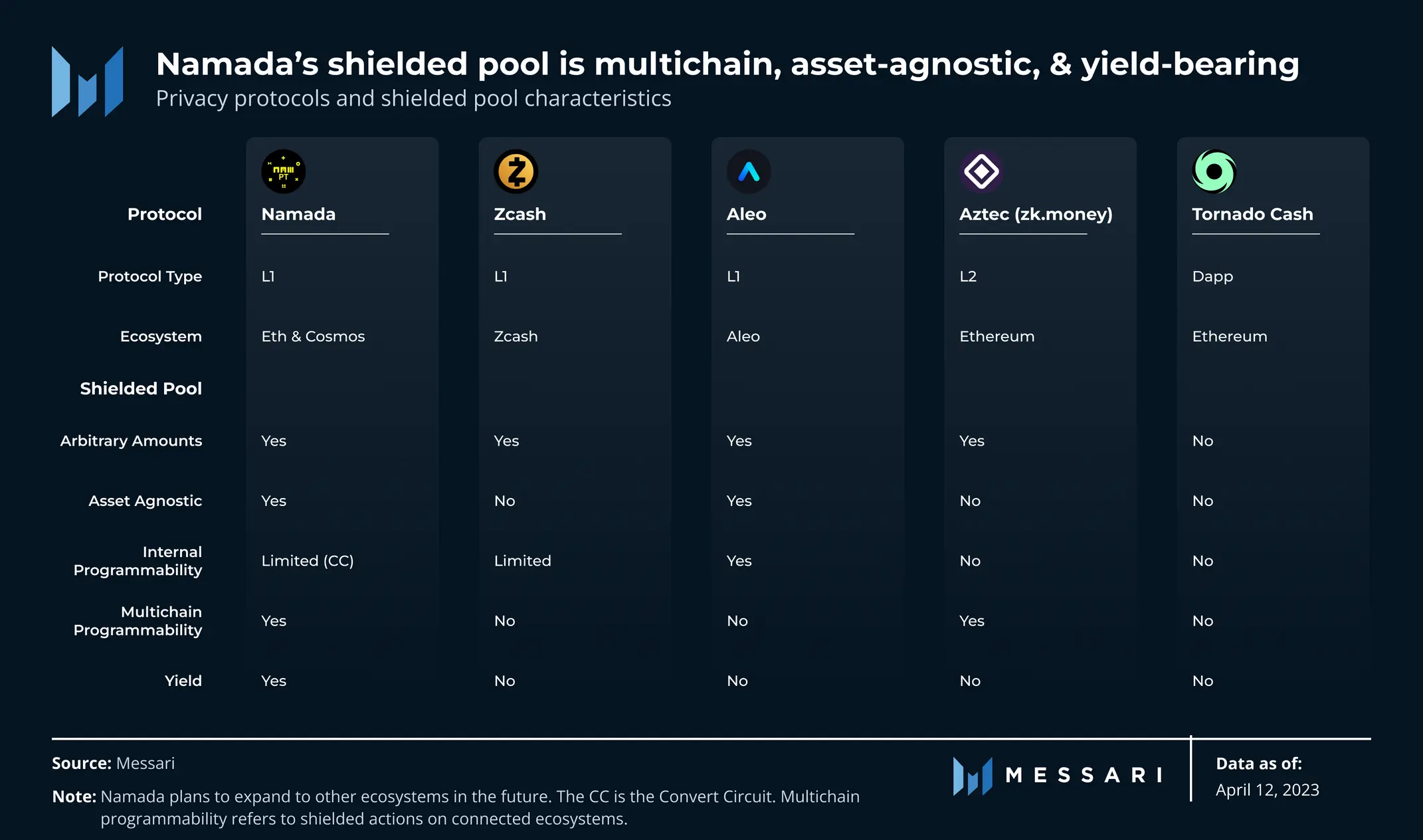Click the Namada protocol logo
This screenshot has height=840, width=1423.
(x=283, y=171)
